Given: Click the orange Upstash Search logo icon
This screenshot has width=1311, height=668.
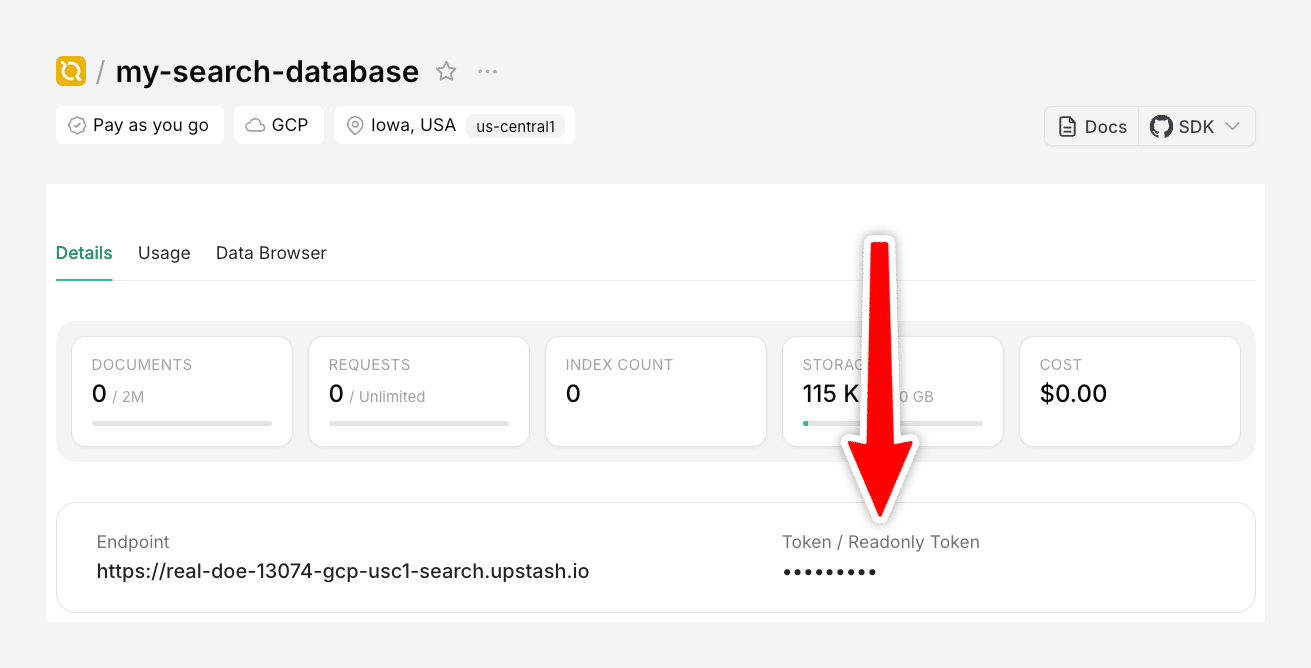Looking at the screenshot, I should click(71, 71).
